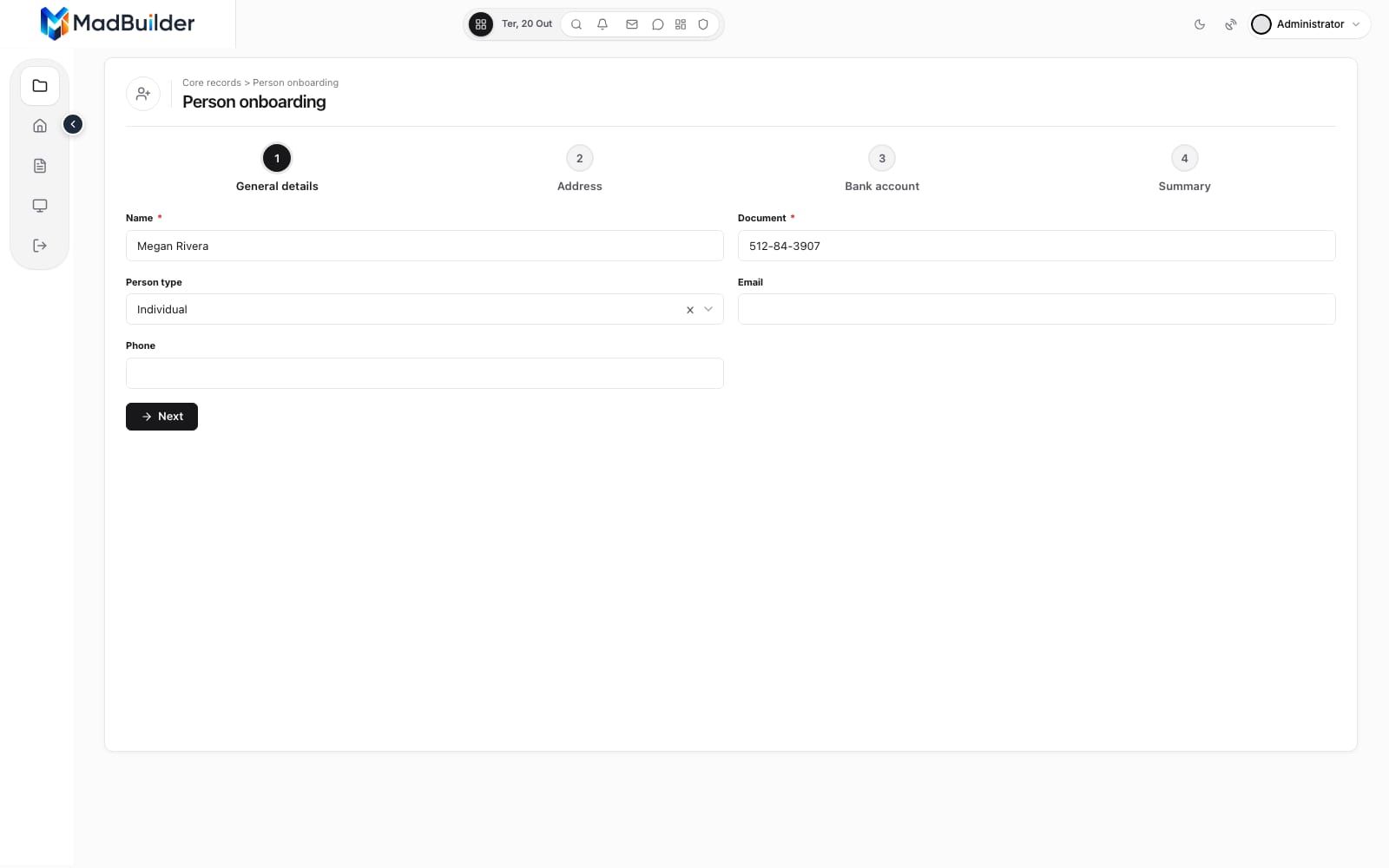Screen dimensions: 1389x868
Task: Open the document icon in sidebar
Action: [40, 166]
